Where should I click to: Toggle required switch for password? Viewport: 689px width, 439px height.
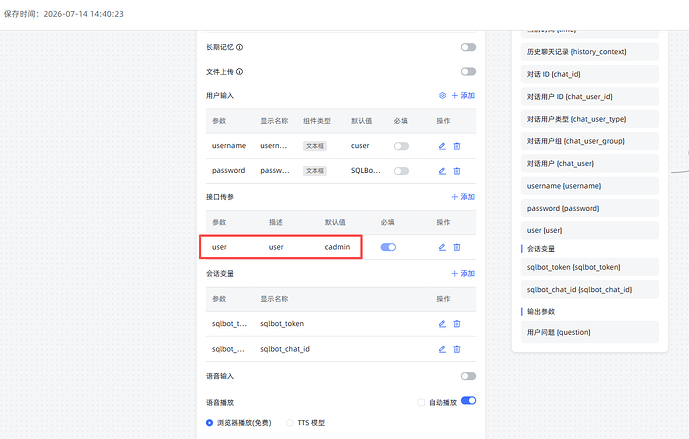[401, 171]
